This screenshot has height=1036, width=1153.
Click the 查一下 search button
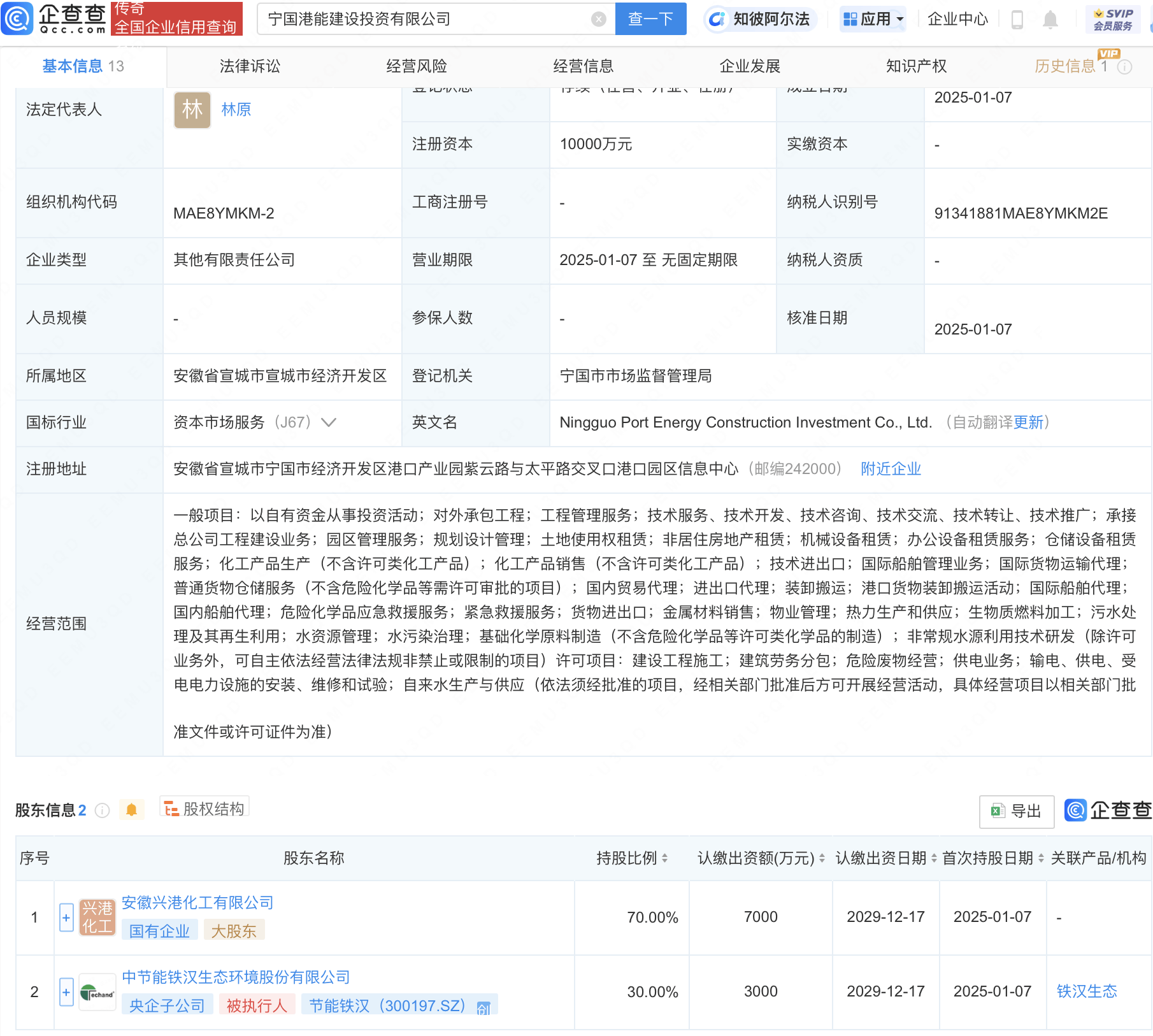coord(651,19)
